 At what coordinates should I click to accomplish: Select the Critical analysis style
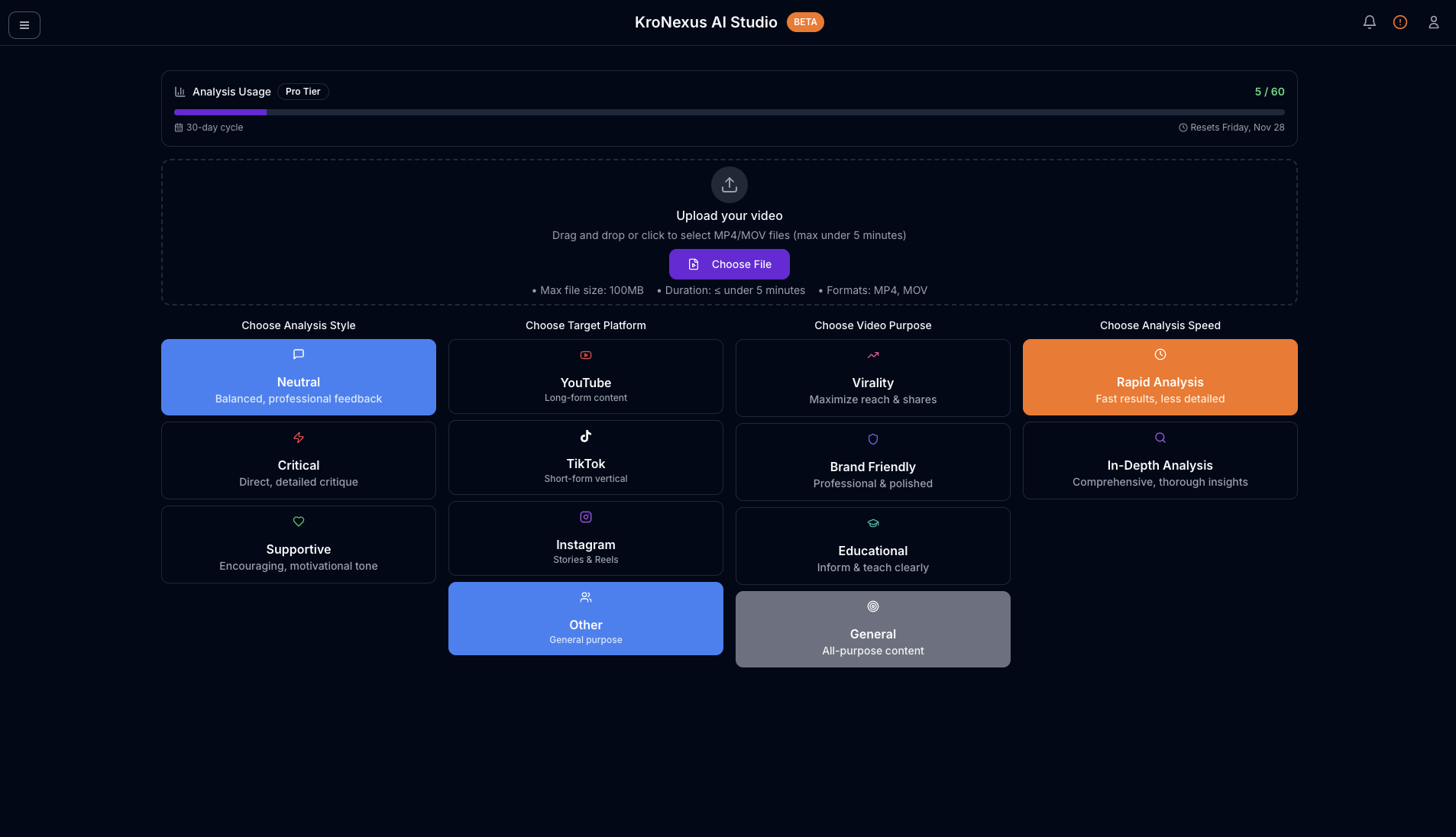coord(298,460)
